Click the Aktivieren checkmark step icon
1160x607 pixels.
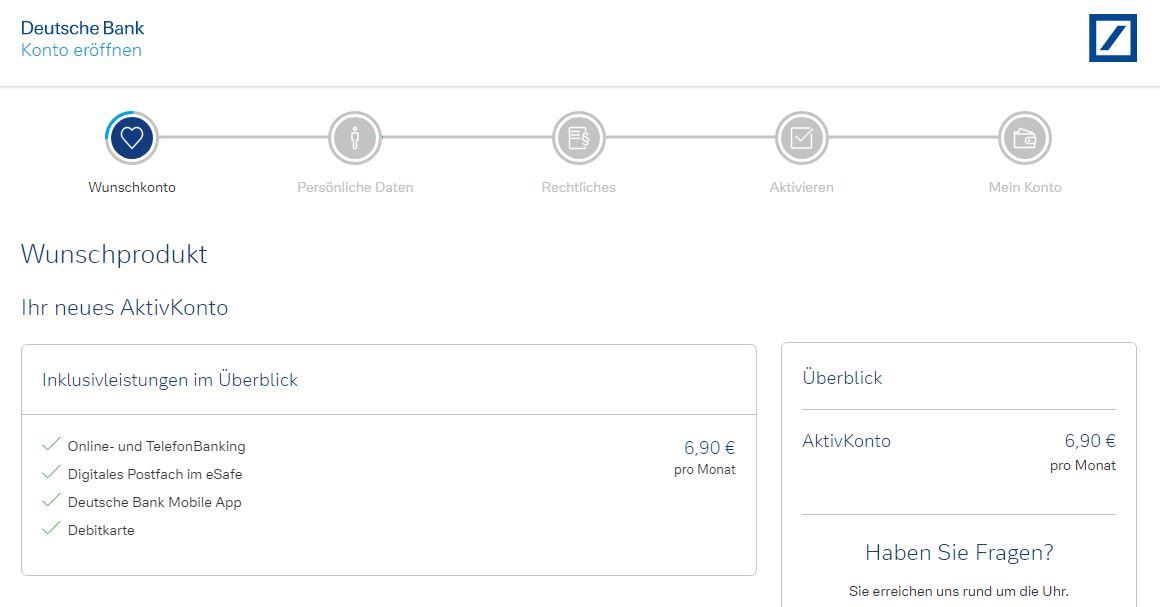801,138
